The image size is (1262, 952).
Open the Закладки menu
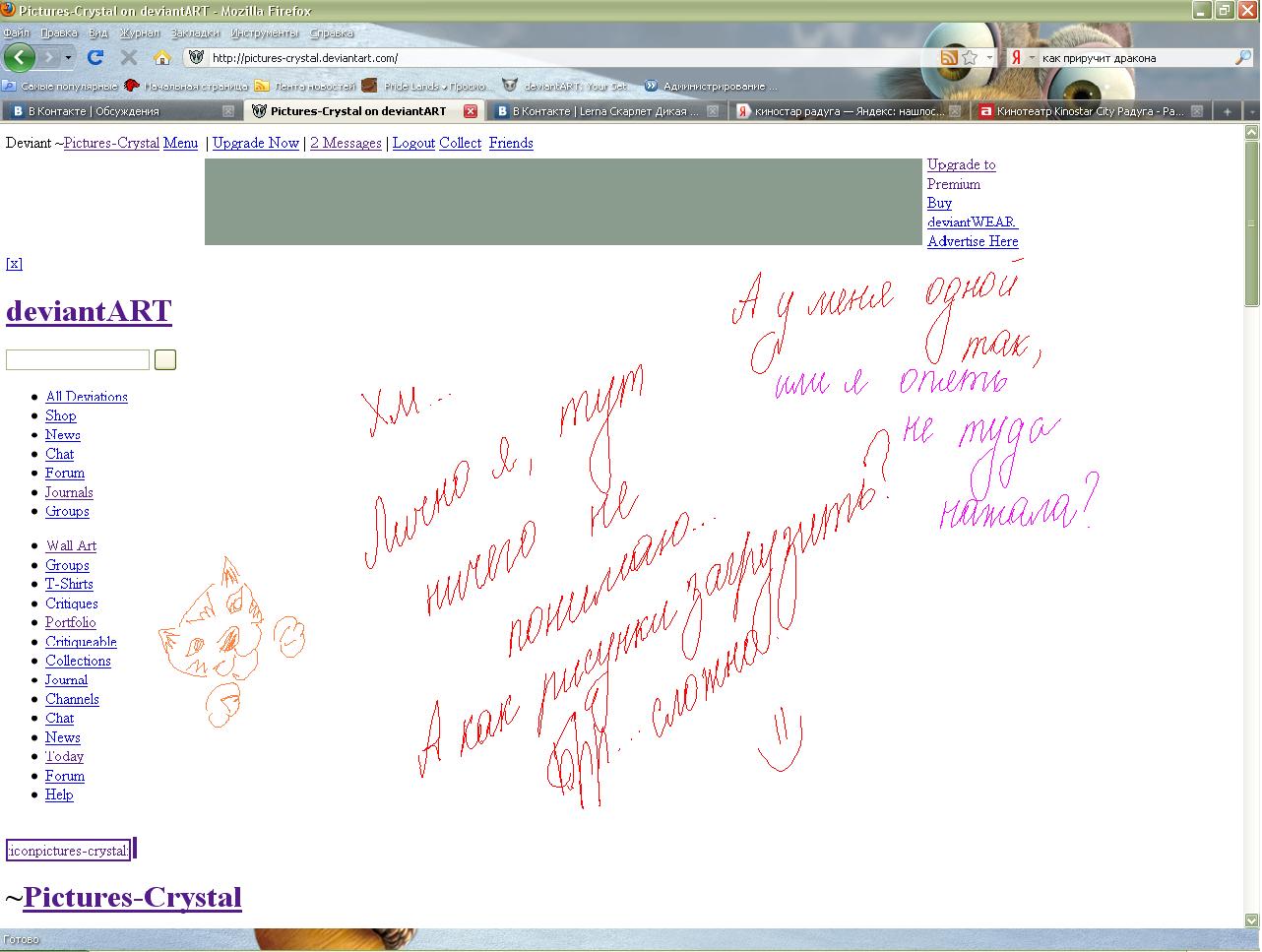[x=193, y=32]
